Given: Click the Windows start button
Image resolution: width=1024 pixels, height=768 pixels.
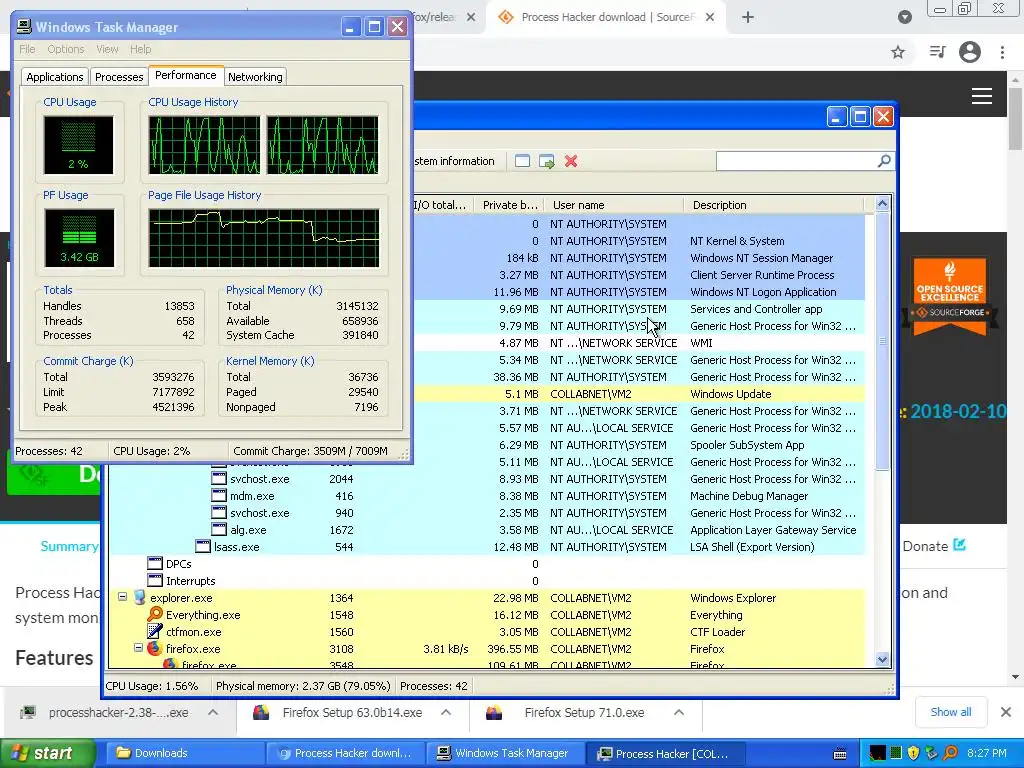Looking at the screenshot, I should click(x=46, y=753).
